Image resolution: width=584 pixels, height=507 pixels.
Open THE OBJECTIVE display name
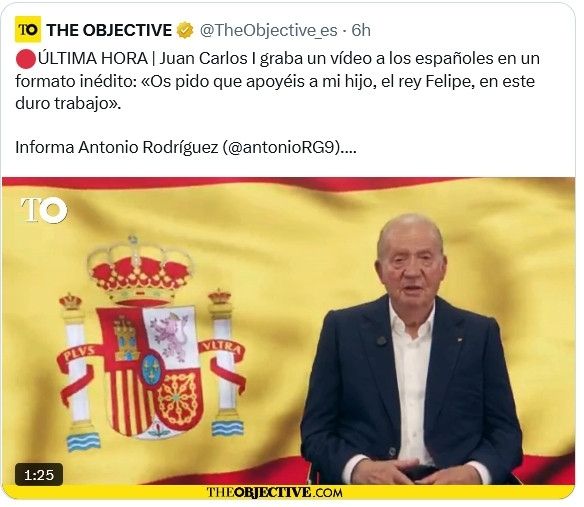pyautogui.click(x=109, y=30)
